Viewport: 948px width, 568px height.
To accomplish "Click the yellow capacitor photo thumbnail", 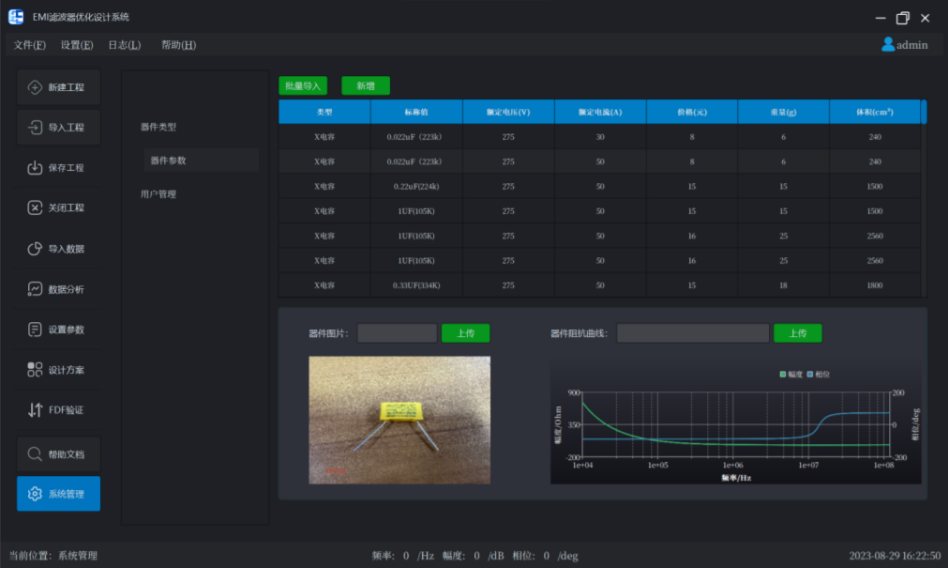I will click(x=400, y=420).
